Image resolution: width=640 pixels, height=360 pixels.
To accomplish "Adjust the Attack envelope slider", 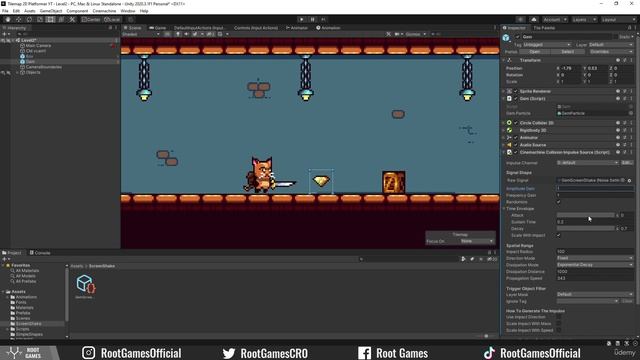I will (x=585, y=215).
